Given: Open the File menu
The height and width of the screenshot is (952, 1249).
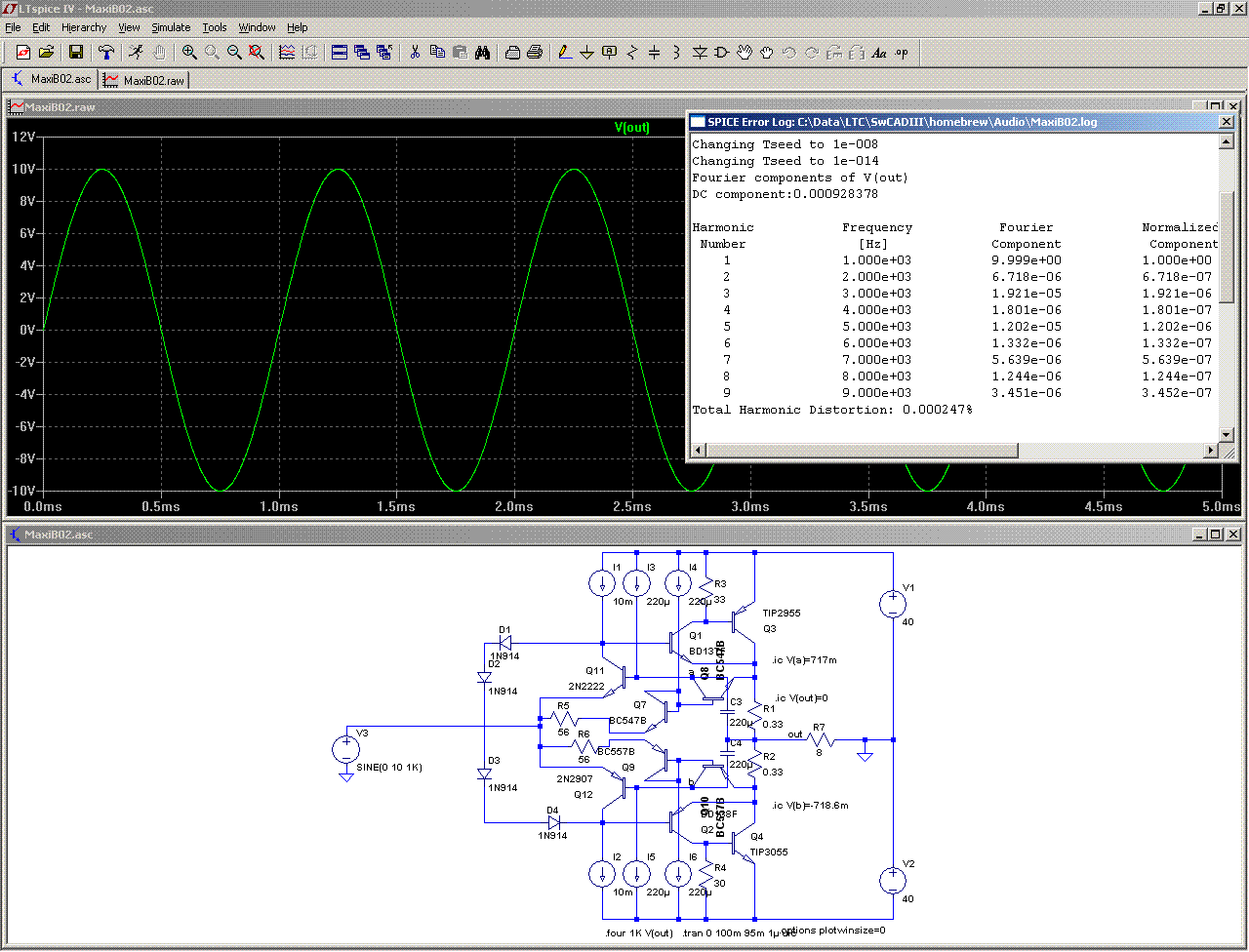Looking at the screenshot, I should [13, 27].
